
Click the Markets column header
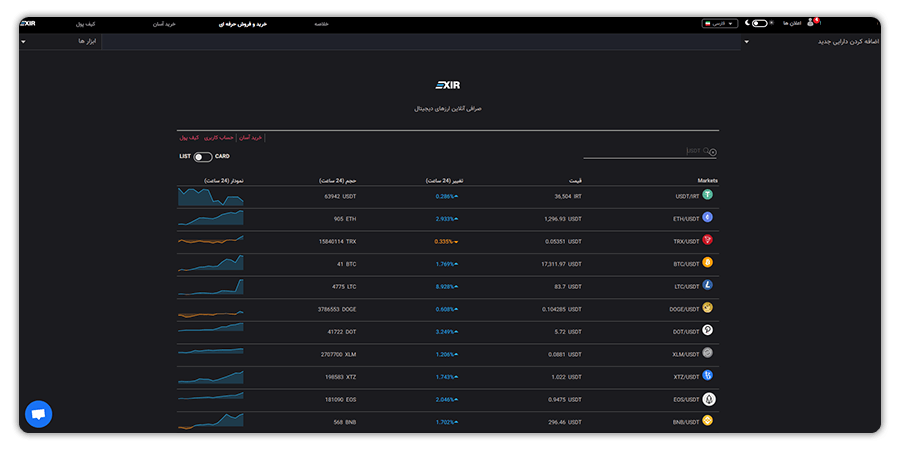tap(707, 181)
